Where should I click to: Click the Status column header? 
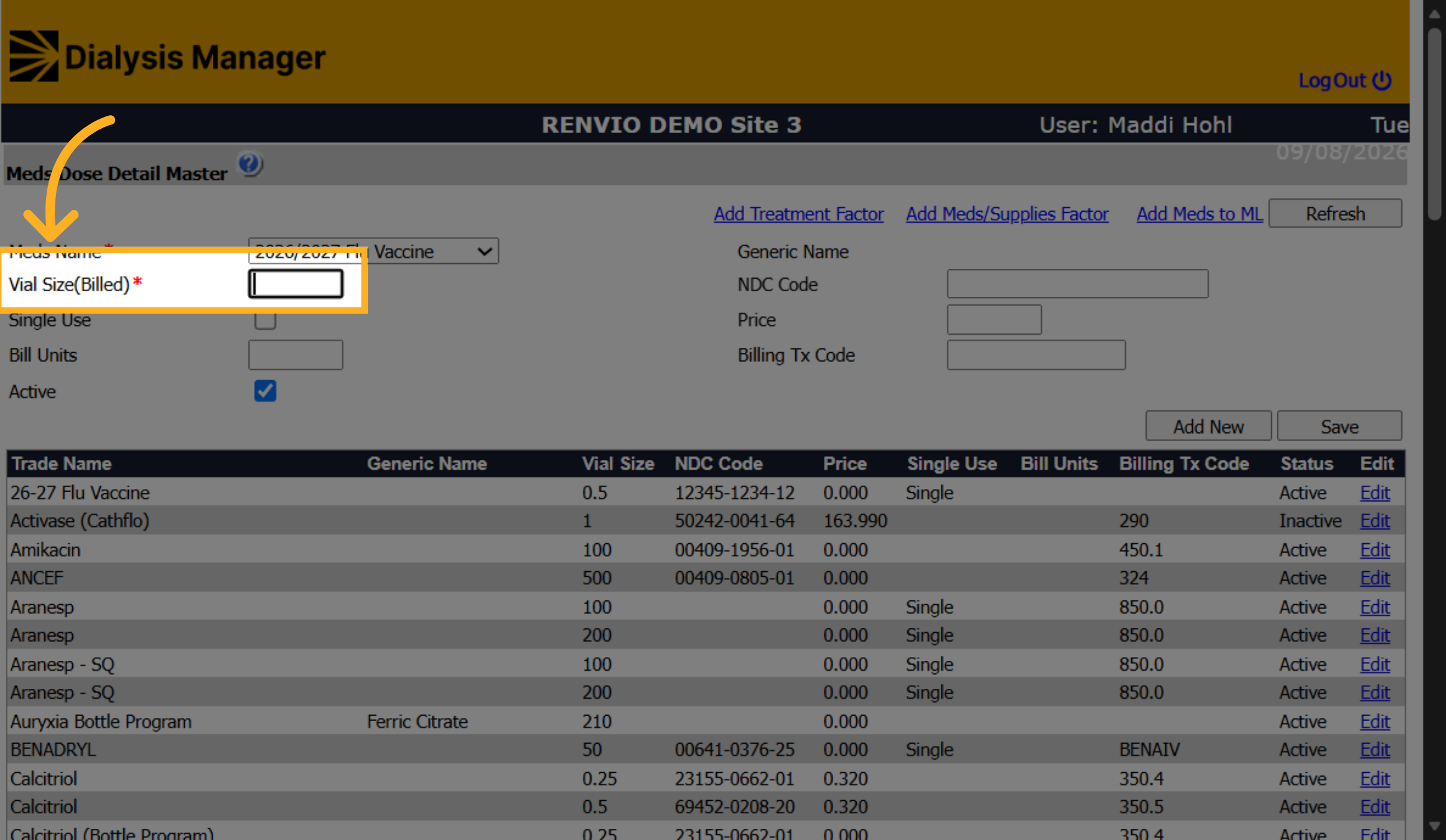[1307, 464]
